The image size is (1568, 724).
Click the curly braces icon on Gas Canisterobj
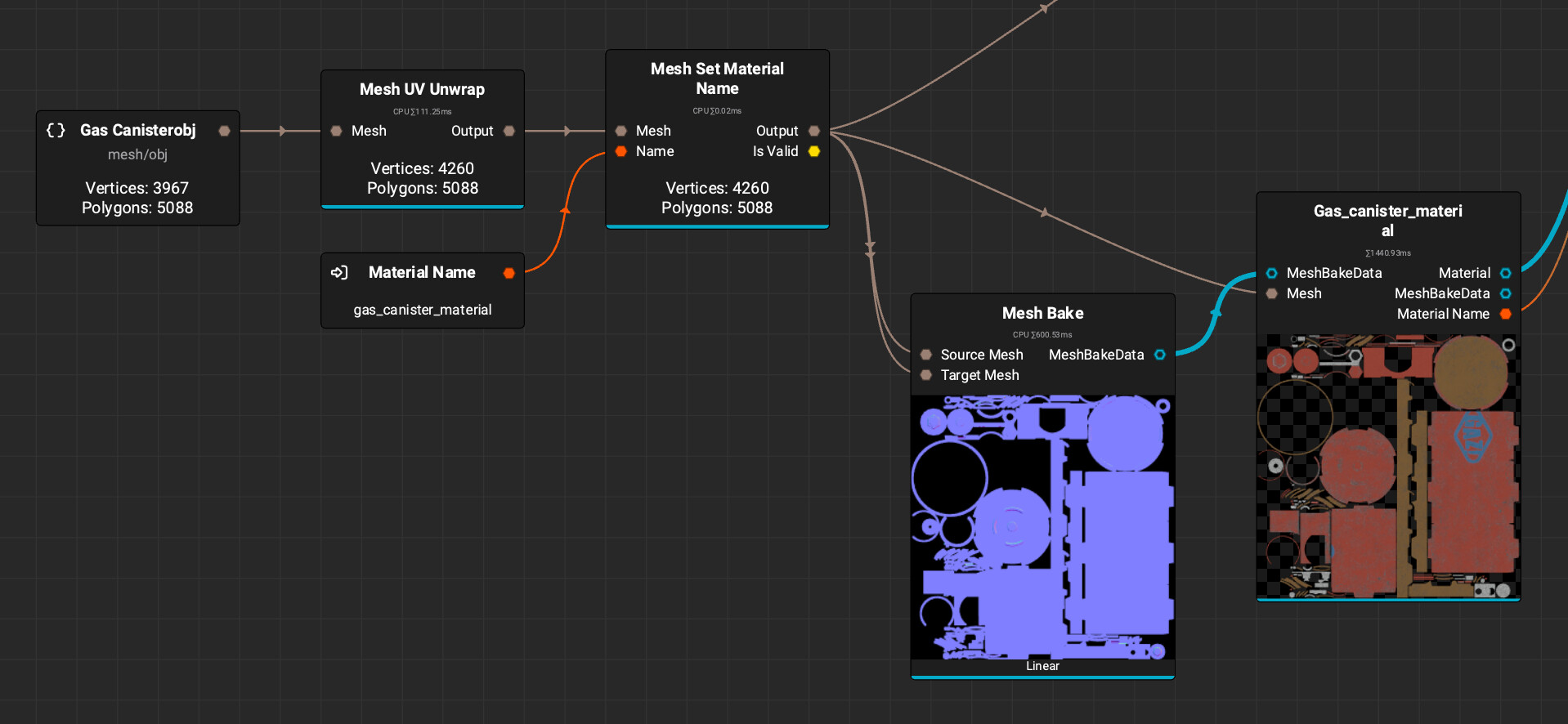[x=56, y=131]
